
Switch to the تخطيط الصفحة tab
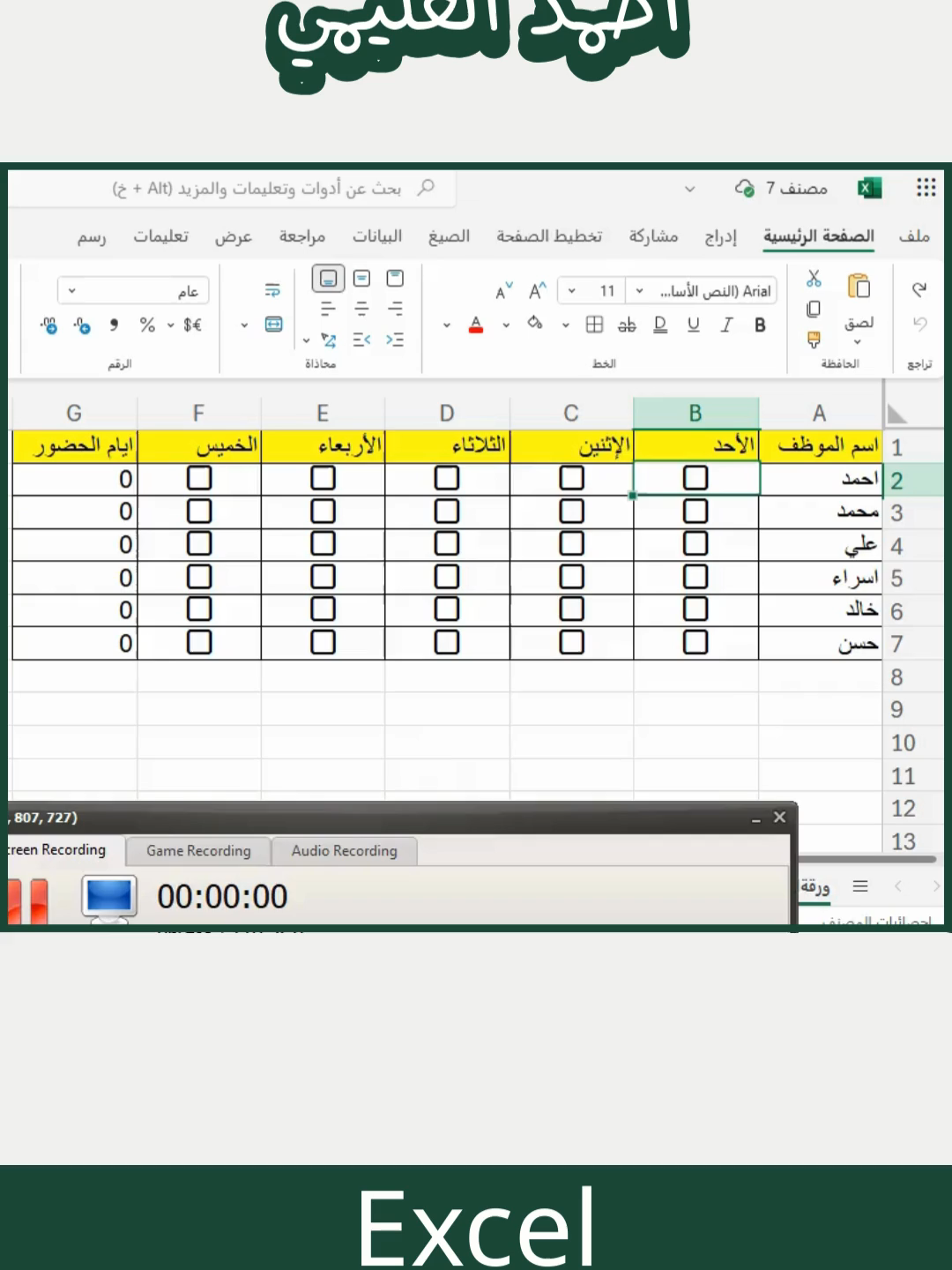(x=549, y=236)
